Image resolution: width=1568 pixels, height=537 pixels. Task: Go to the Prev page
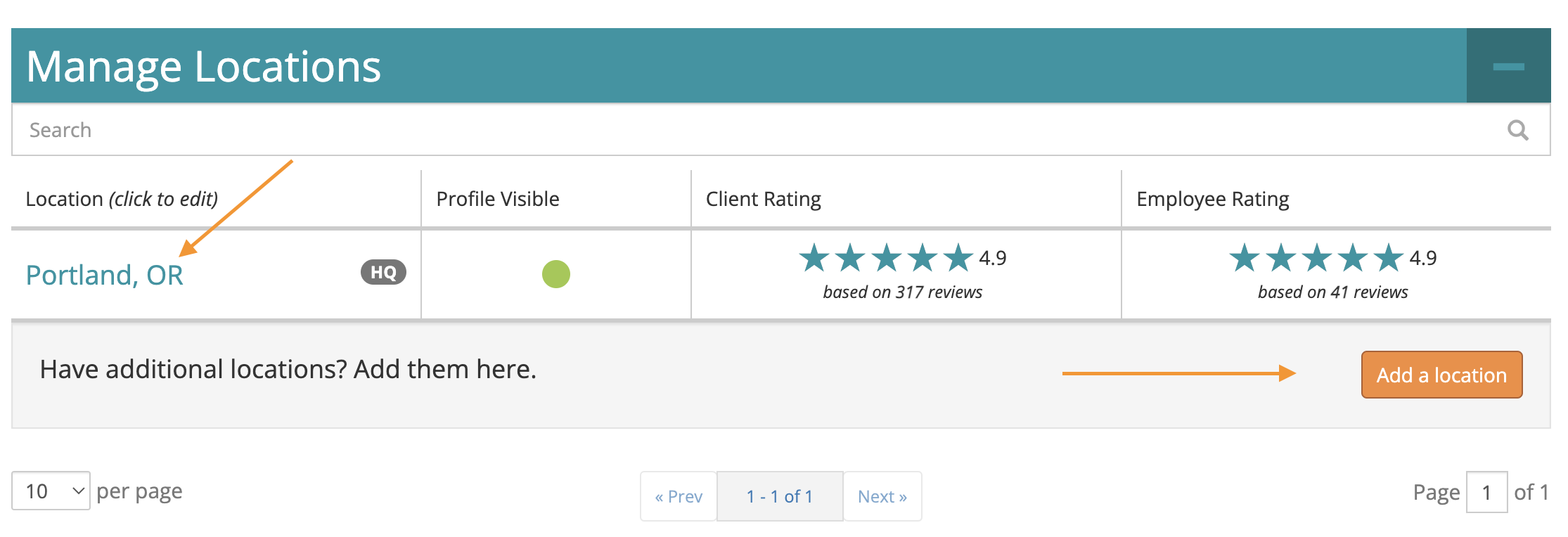tap(679, 496)
